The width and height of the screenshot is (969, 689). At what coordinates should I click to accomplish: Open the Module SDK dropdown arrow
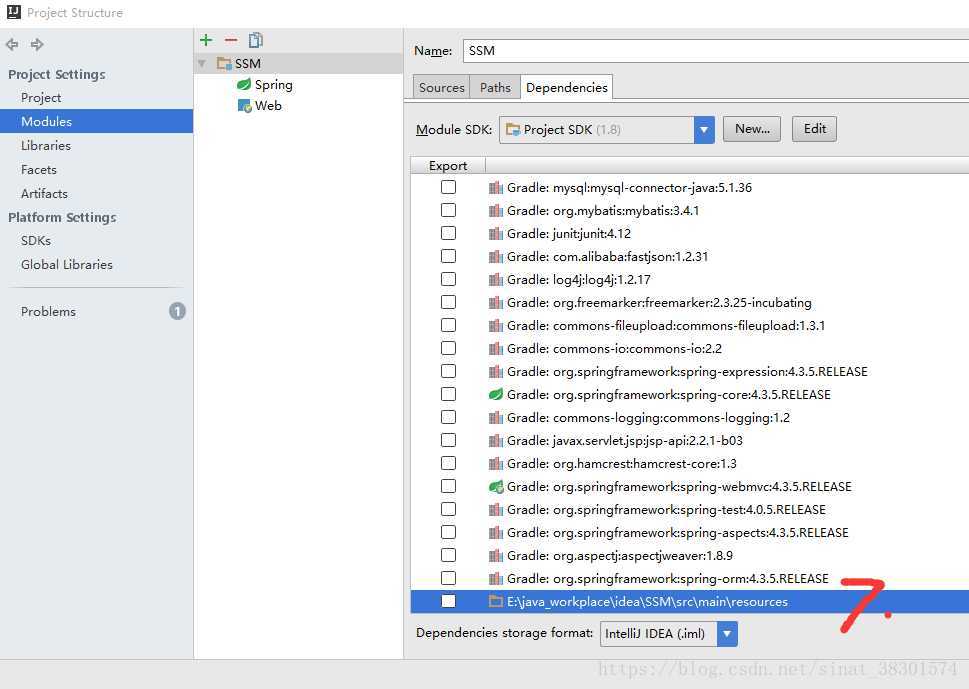click(704, 130)
